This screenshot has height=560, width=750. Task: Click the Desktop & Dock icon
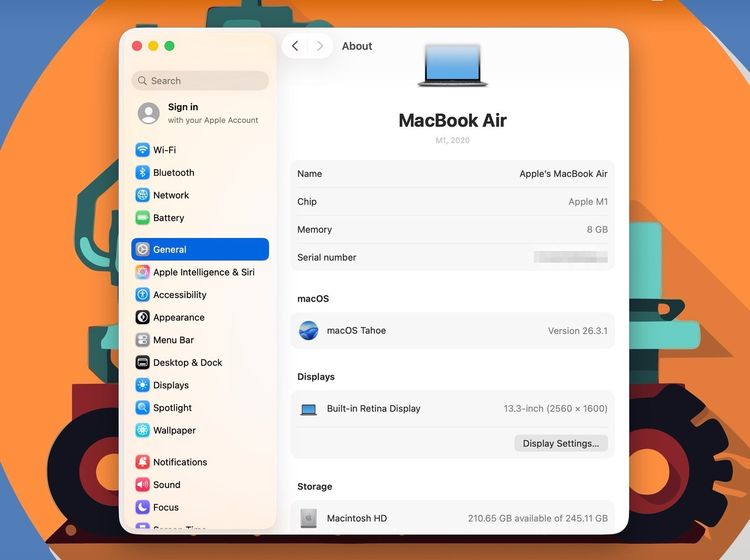tap(143, 362)
